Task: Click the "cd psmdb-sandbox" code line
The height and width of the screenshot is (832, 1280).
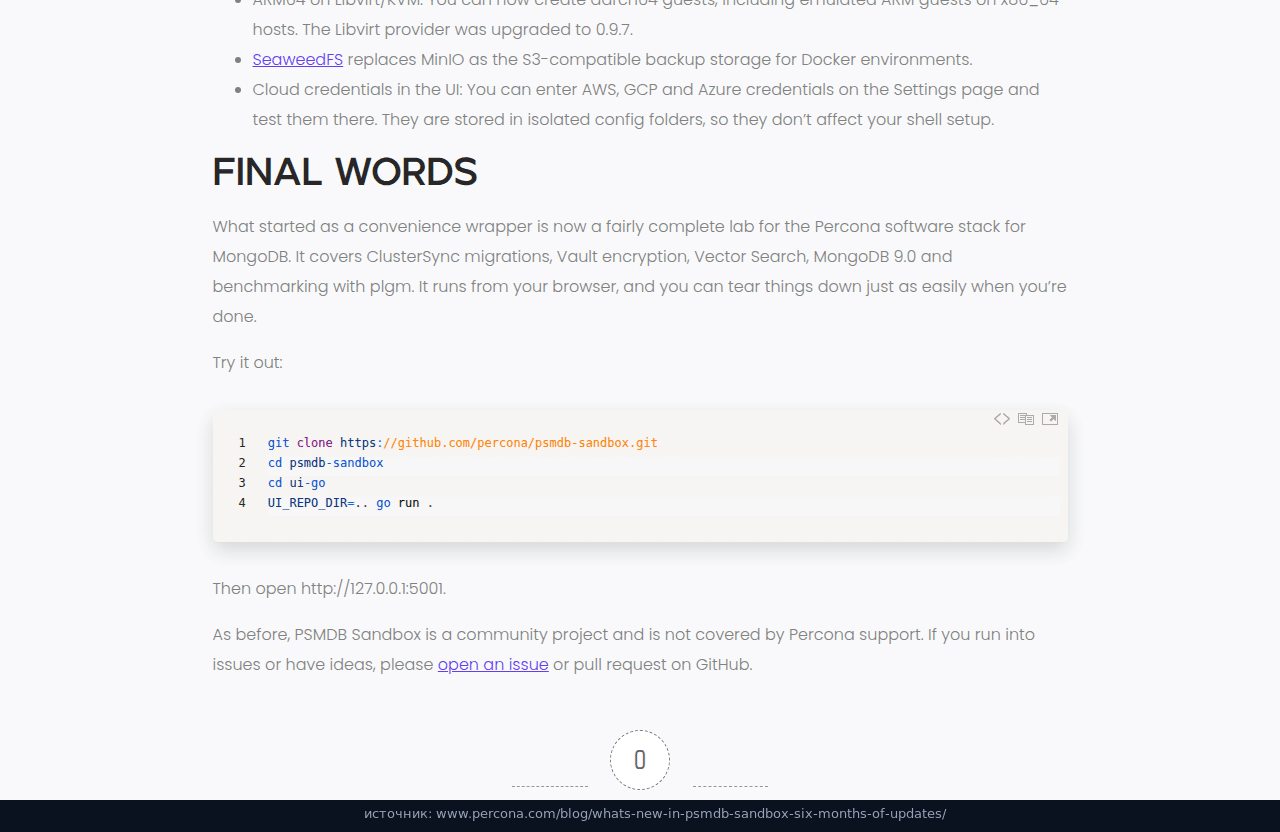Action: [326, 462]
